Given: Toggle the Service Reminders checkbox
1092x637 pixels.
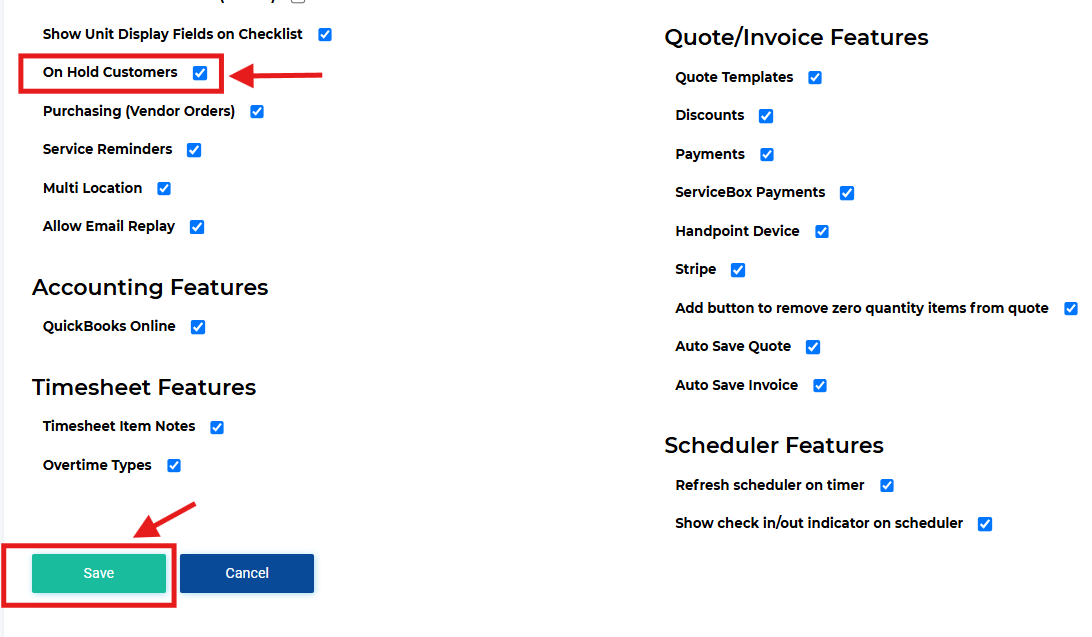Looking at the screenshot, I should click(x=194, y=150).
